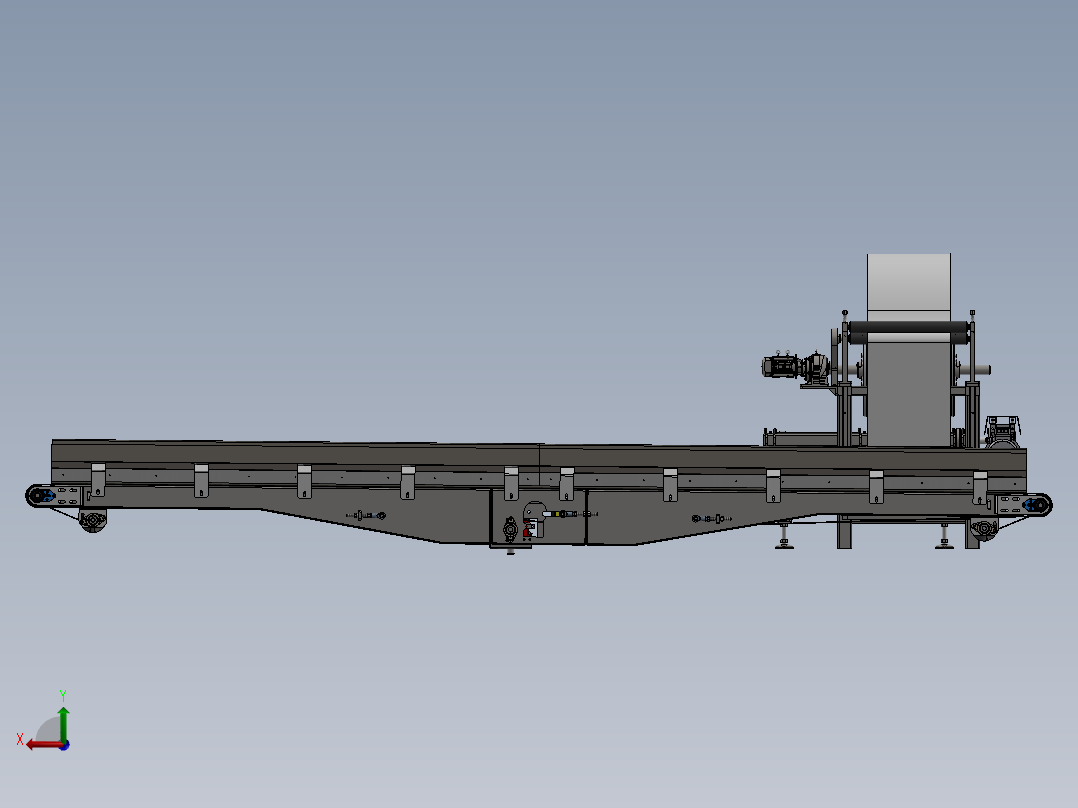Screen dimensions: 1078x808
Task: Click the green Y axis arrow of the triad
Action: (x=63, y=723)
